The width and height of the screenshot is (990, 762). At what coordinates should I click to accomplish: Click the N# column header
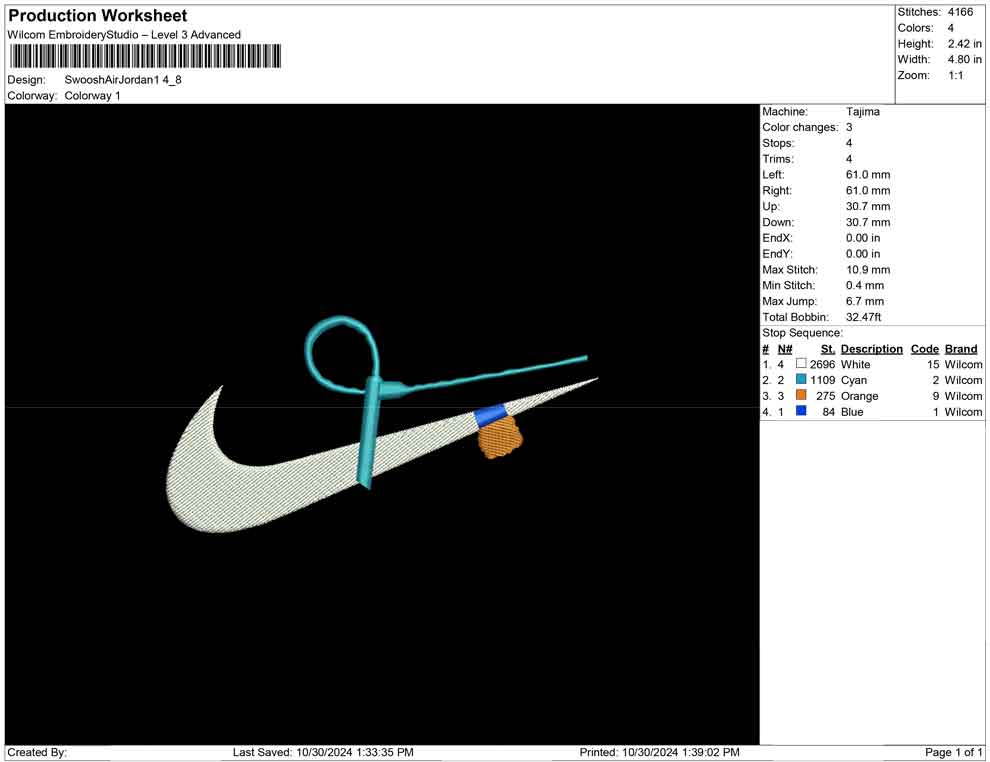[785, 349]
